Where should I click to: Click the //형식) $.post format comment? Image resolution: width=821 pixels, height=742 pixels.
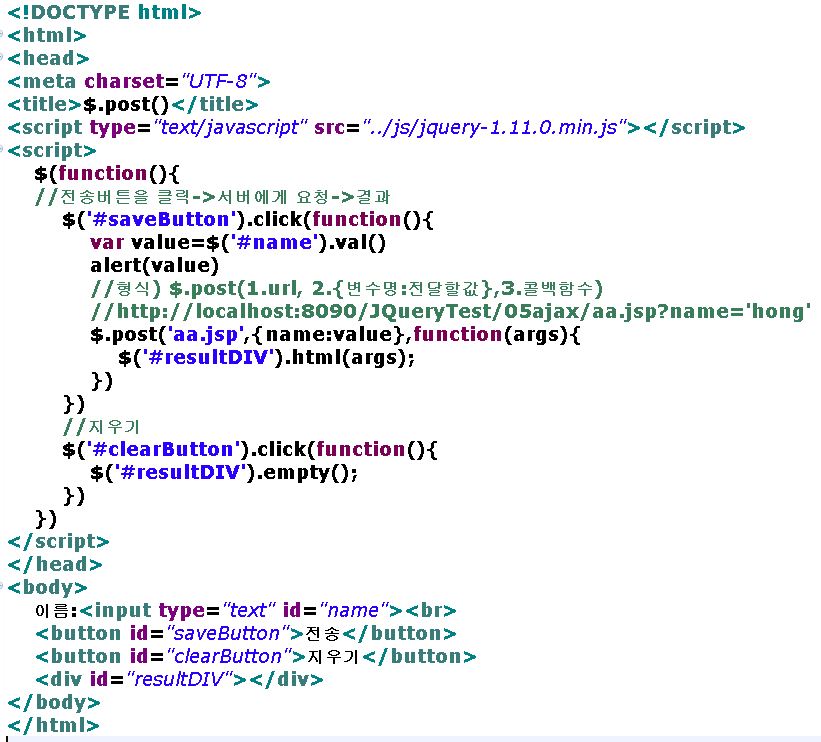[x=347, y=289]
